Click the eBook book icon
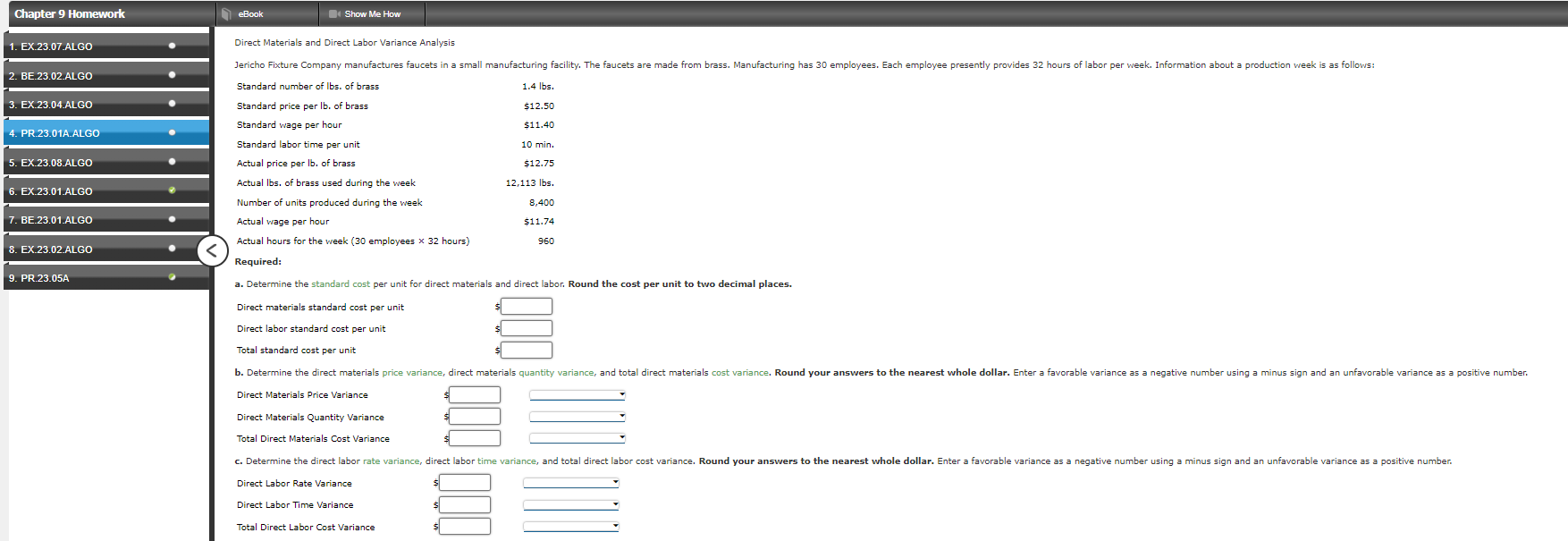1568x541 pixels. [227, 13]
